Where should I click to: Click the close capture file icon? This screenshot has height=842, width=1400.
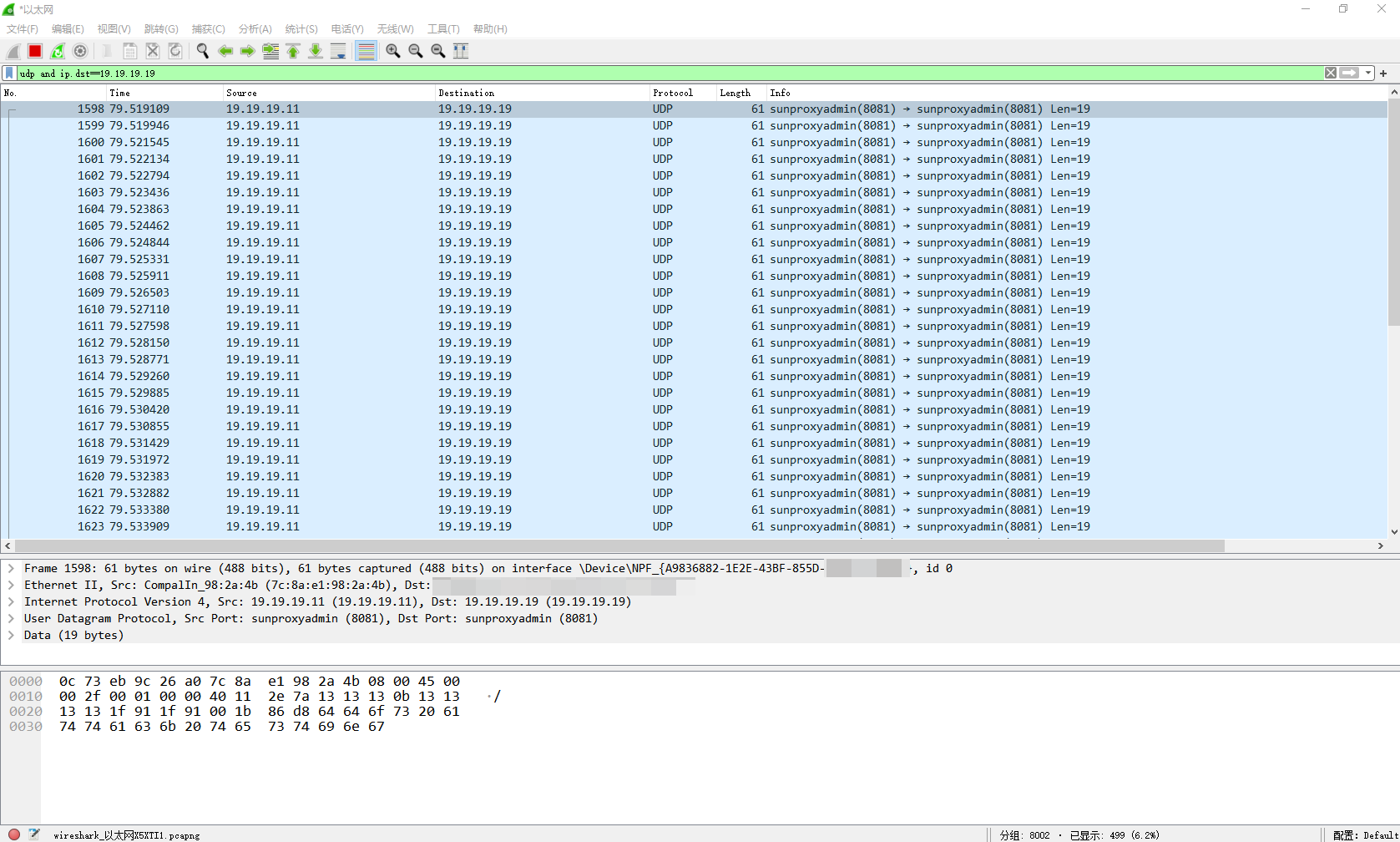coord(153,51)
